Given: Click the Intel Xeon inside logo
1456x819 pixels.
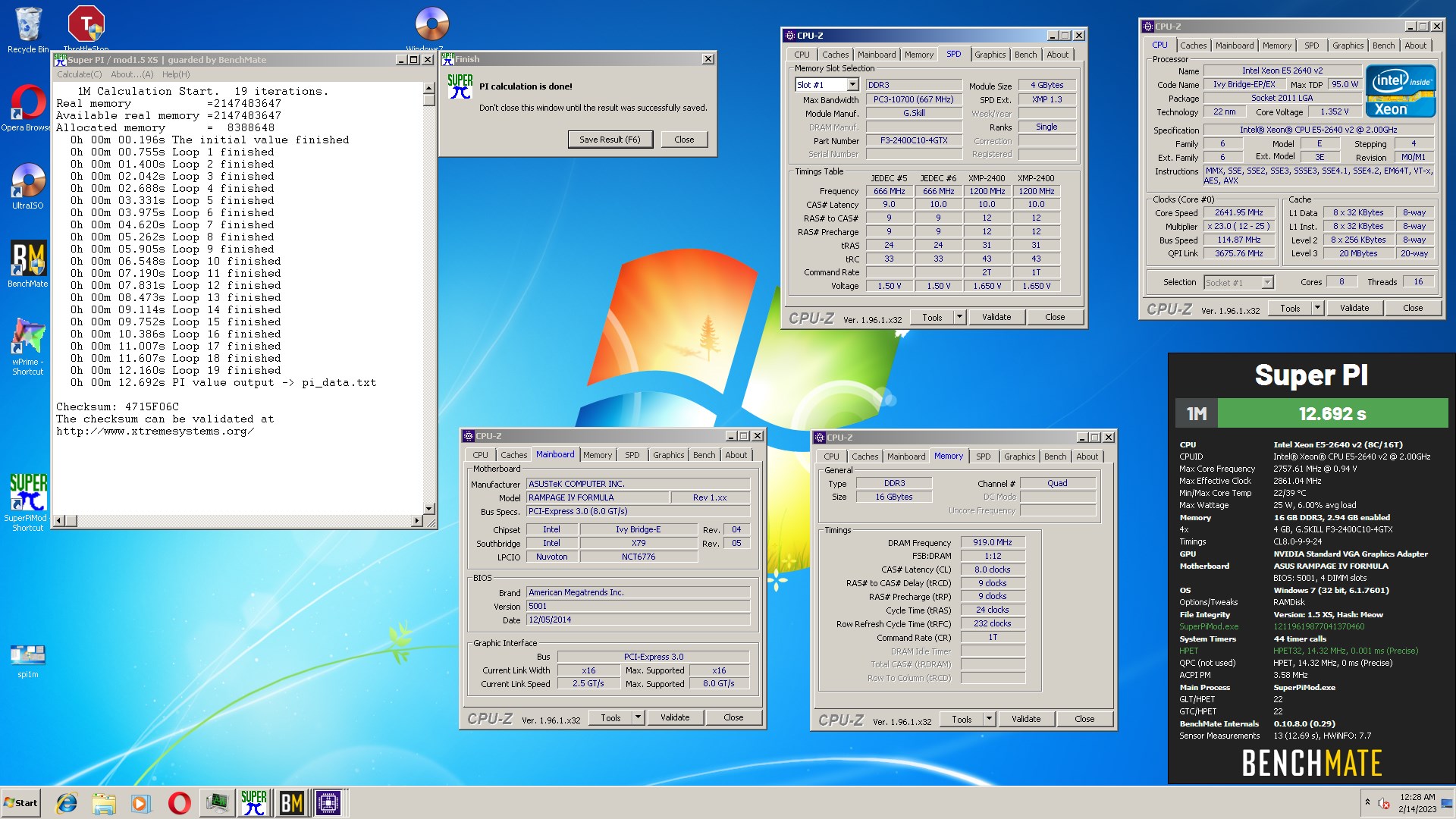Looking at the screenshot, I should pos(1401,93).
